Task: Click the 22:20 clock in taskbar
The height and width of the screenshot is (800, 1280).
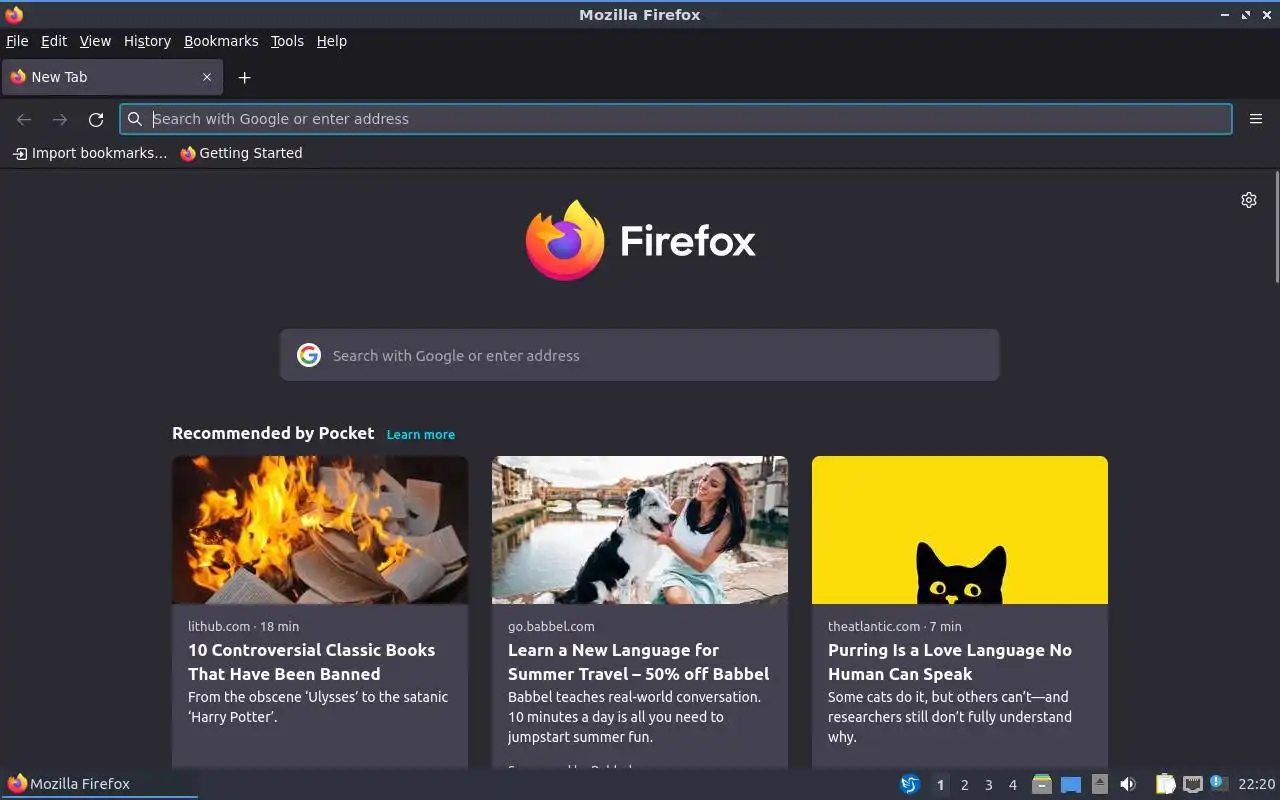Action: pyautogui.click(x=1257, y=784)
